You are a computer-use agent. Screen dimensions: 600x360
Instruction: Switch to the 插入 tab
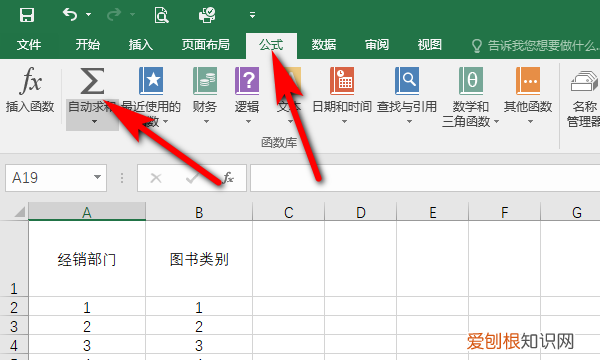[140, 45]
